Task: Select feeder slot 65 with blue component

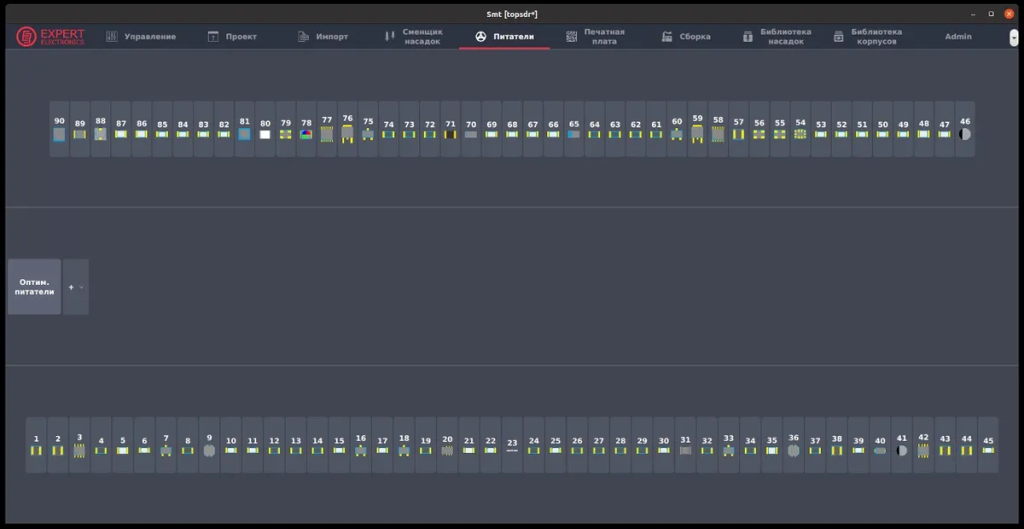Action: coord(574,129)
